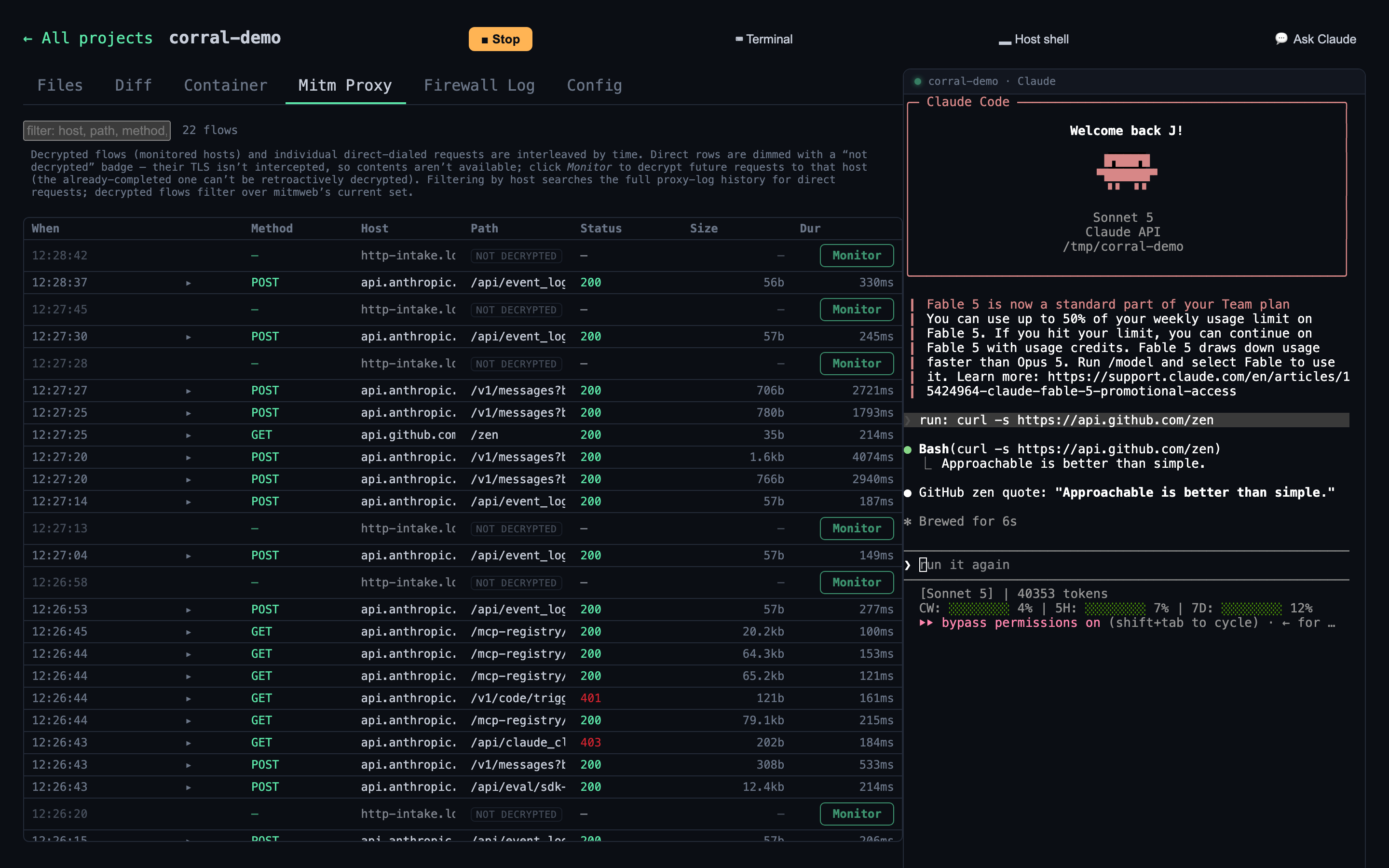This screenshot has height=868, width=1389.
Task: Click Monitor for the 12:26:20 http-intake row
Action: pyautogui.click(x=857, y=814)
